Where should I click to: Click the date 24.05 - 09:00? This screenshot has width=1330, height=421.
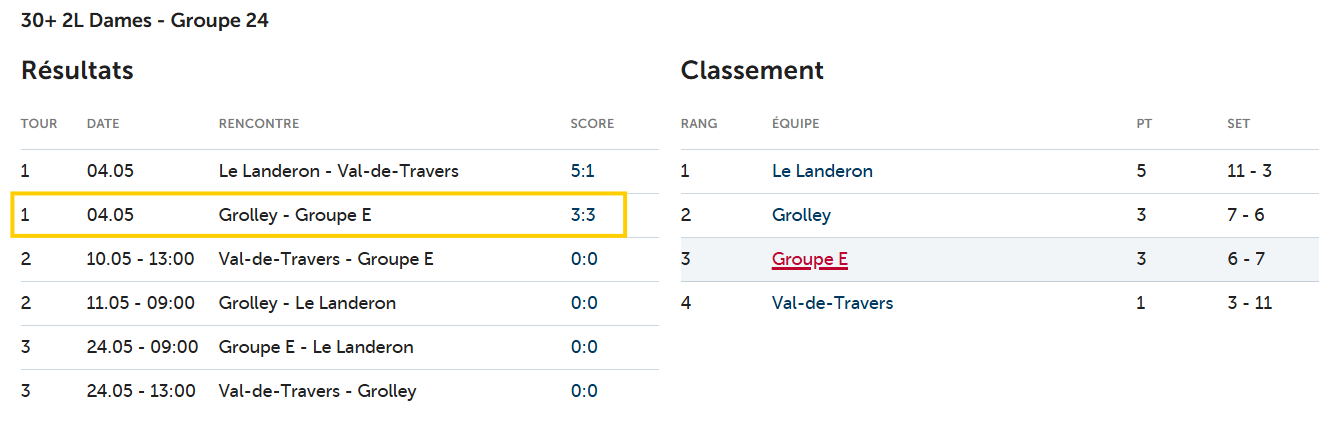click(142, 347)
